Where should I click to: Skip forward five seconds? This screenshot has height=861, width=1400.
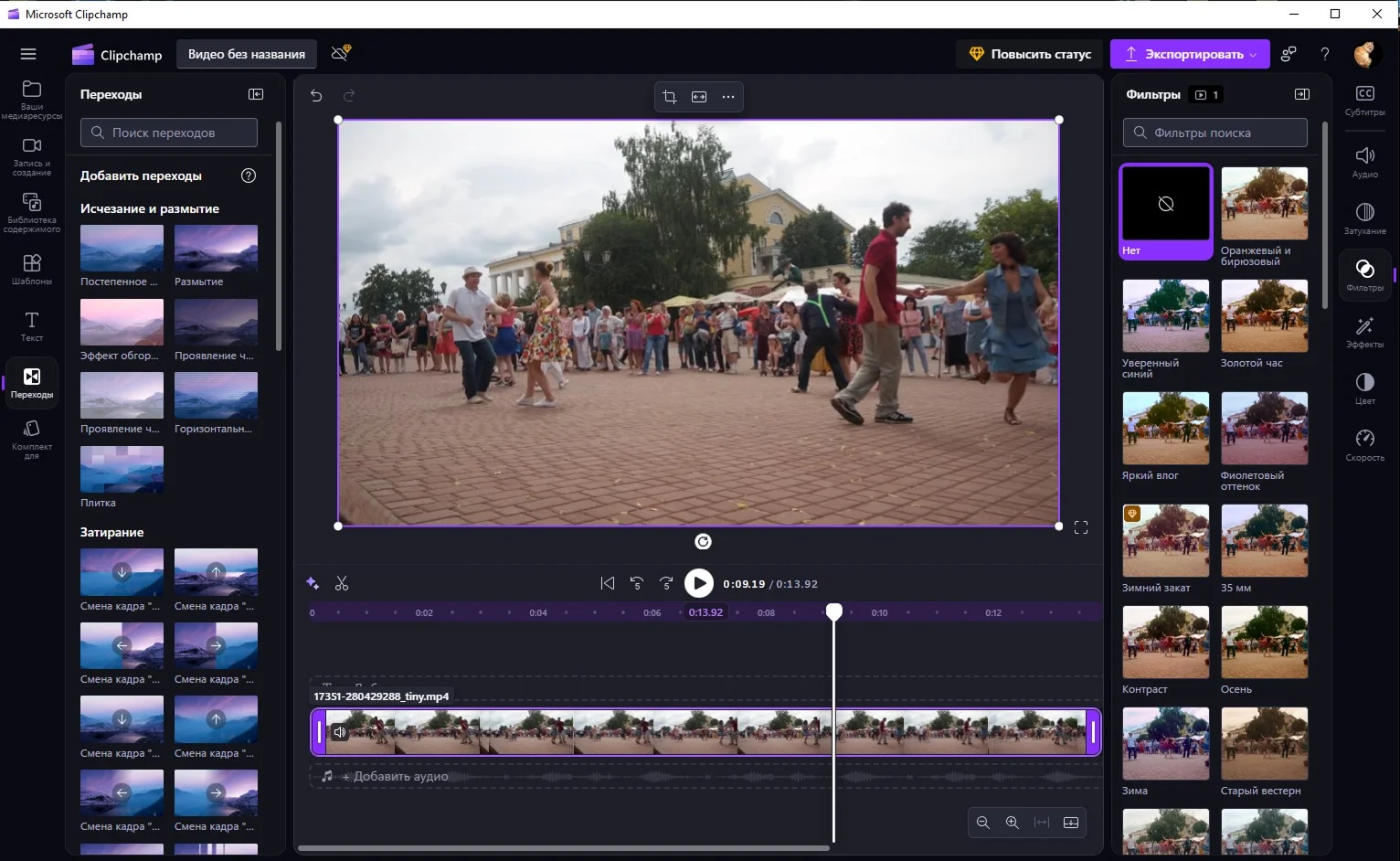[x=666, y=583]
